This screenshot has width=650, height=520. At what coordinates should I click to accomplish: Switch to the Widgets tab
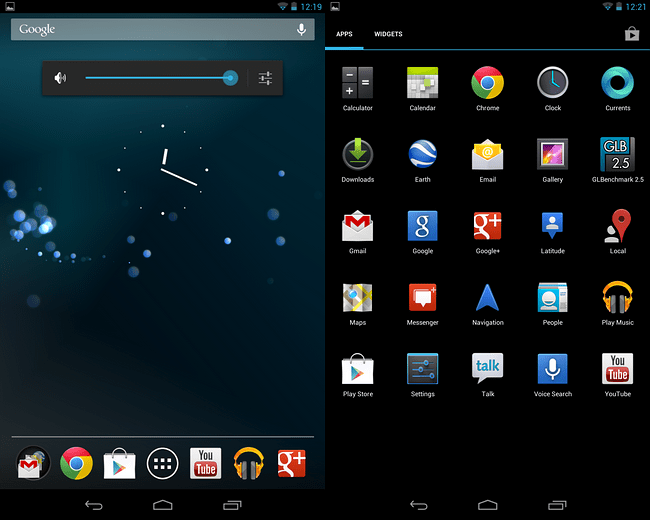(388, 34)
